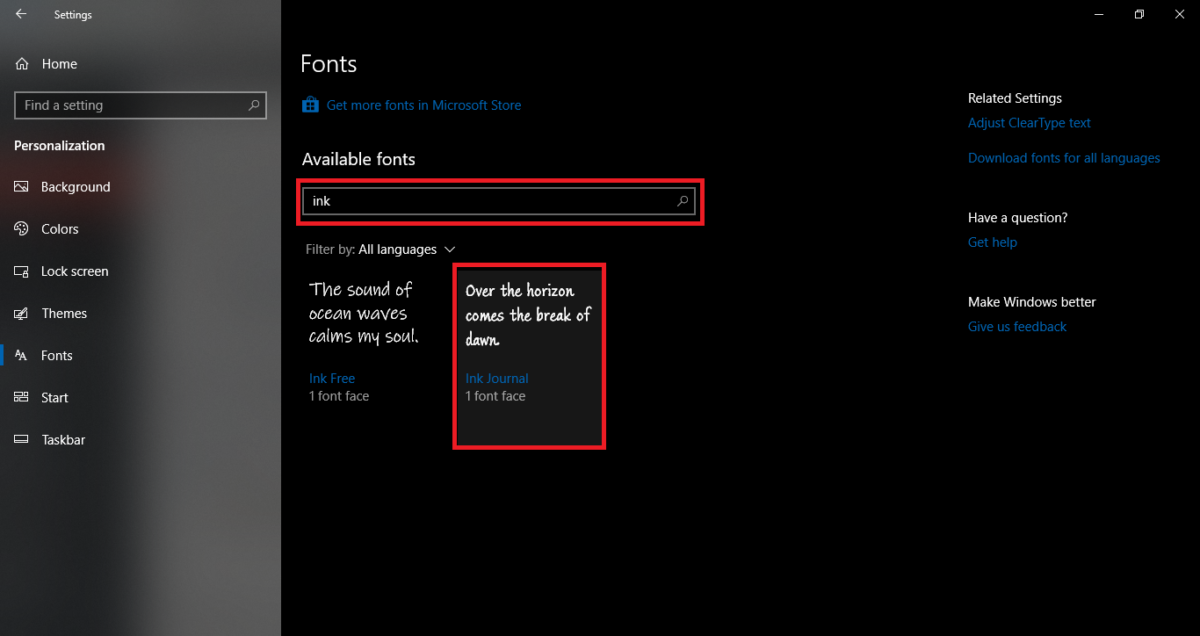The image size is (1200, 636).
Task: Click the search magnifier in Find a setting
Action: [254, 105]
